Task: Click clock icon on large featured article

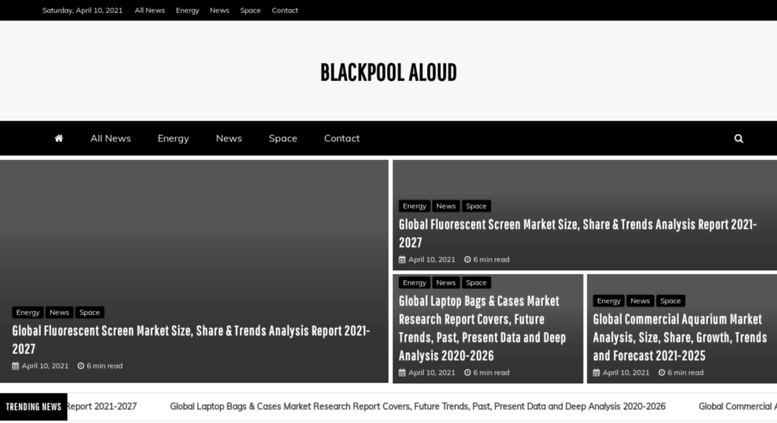Action: [x=81, y=366]
